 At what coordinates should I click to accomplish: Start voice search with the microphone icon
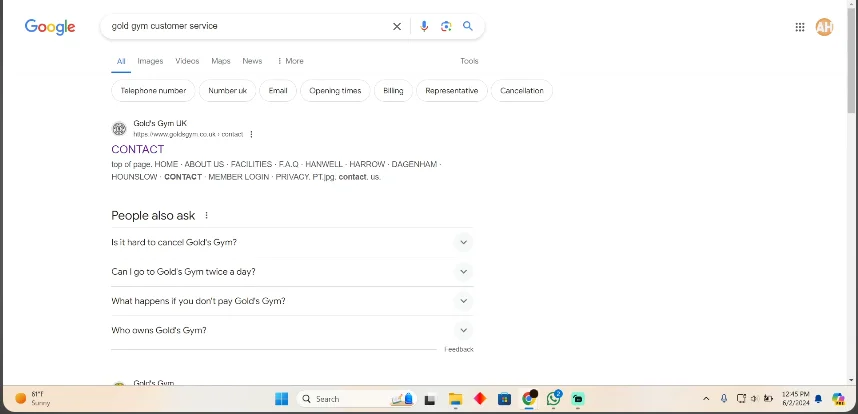(424, 26)
